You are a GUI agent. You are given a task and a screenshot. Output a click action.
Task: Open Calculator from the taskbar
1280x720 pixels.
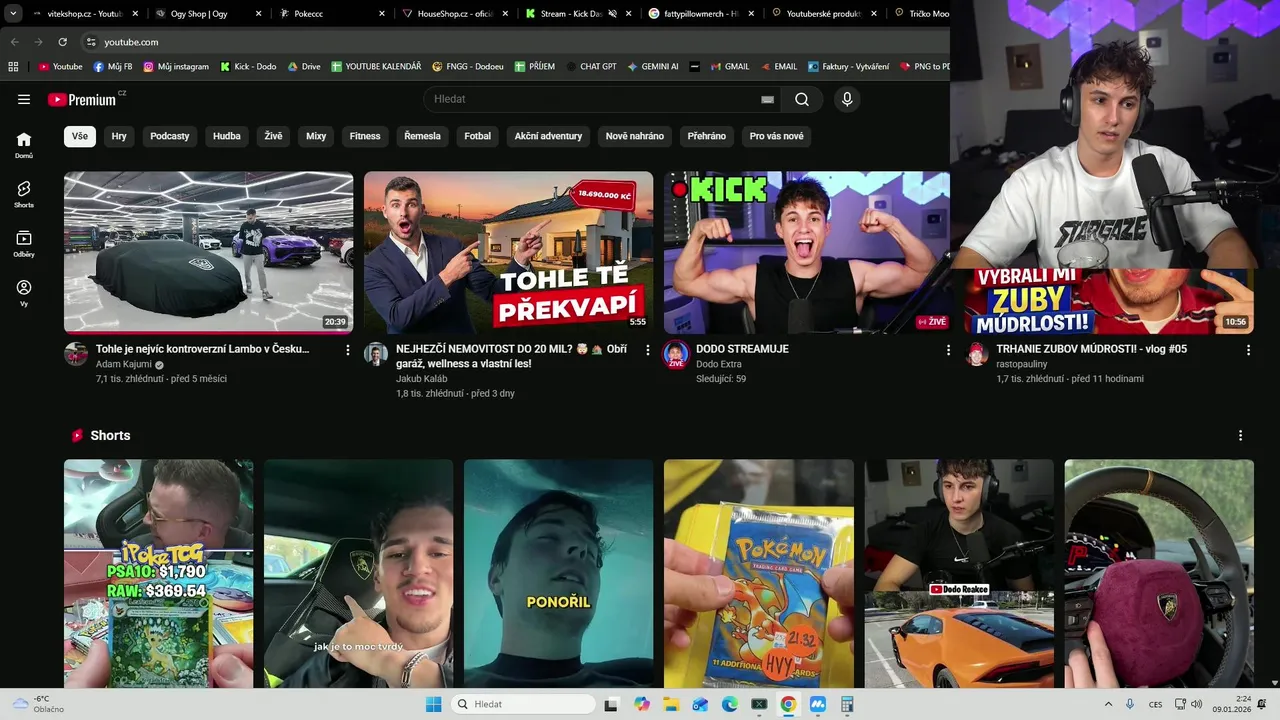coord(847,704)
